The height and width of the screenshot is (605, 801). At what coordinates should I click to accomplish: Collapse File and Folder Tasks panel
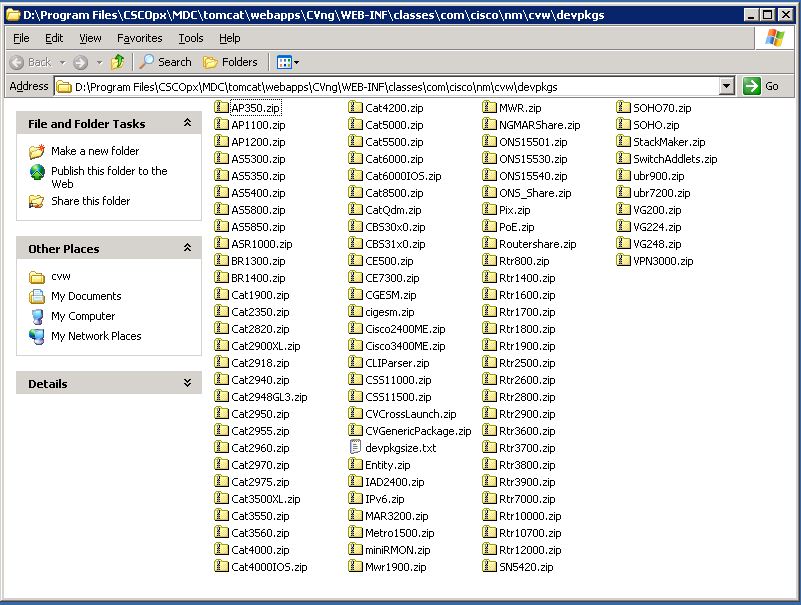[x=187, y=123]
